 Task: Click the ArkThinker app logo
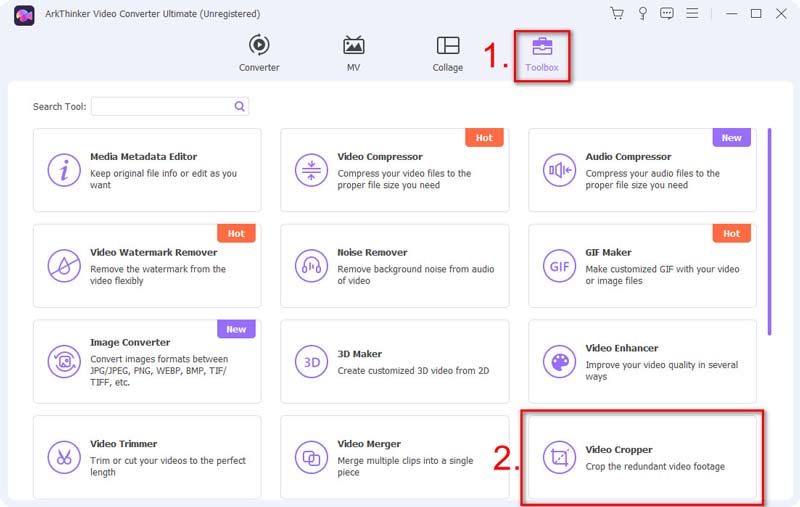pos(24,15)
